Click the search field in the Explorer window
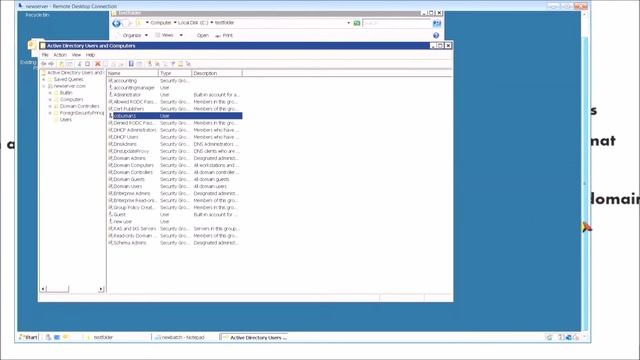Image resolution: width=640 pixels, height=360 pixels. click(397, 23)
